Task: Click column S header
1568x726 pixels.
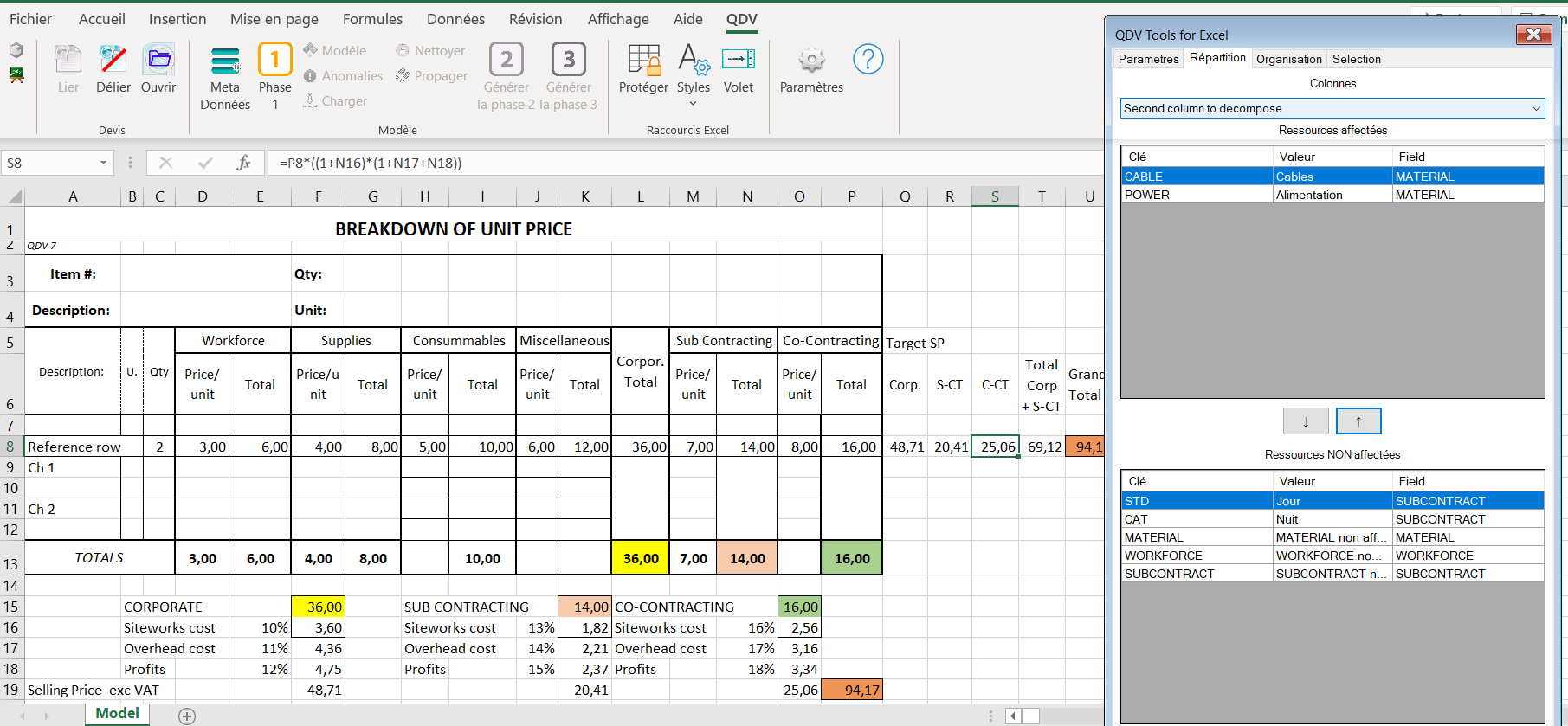Action: point(995,196)
